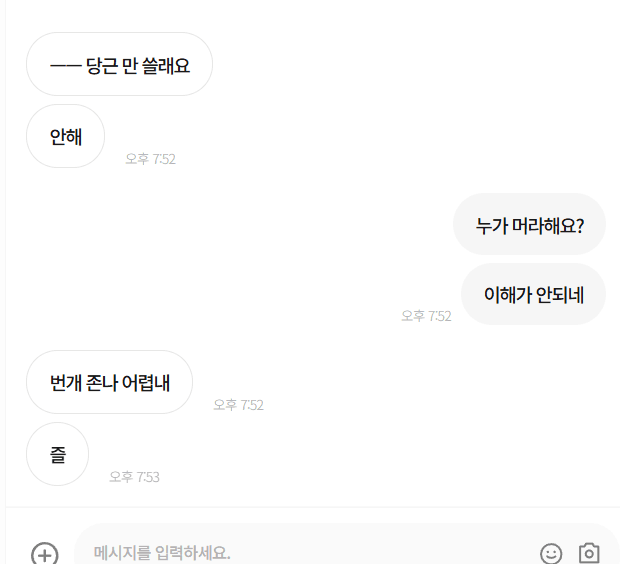Click the sent message 이해가 안되네
The height and width of the screenshot is (564, 620).
point(533,294)
